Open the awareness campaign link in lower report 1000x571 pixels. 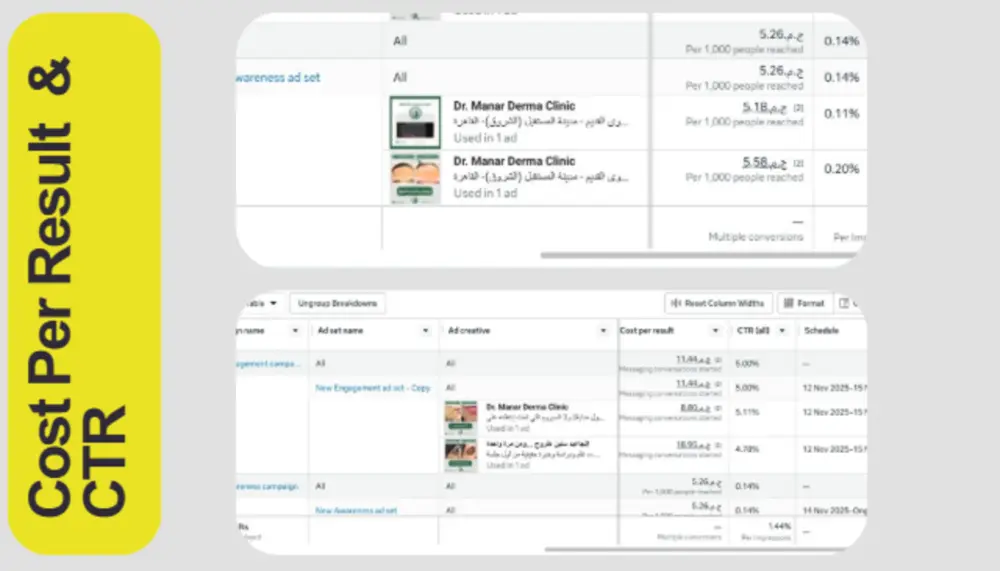click(267, 486)
